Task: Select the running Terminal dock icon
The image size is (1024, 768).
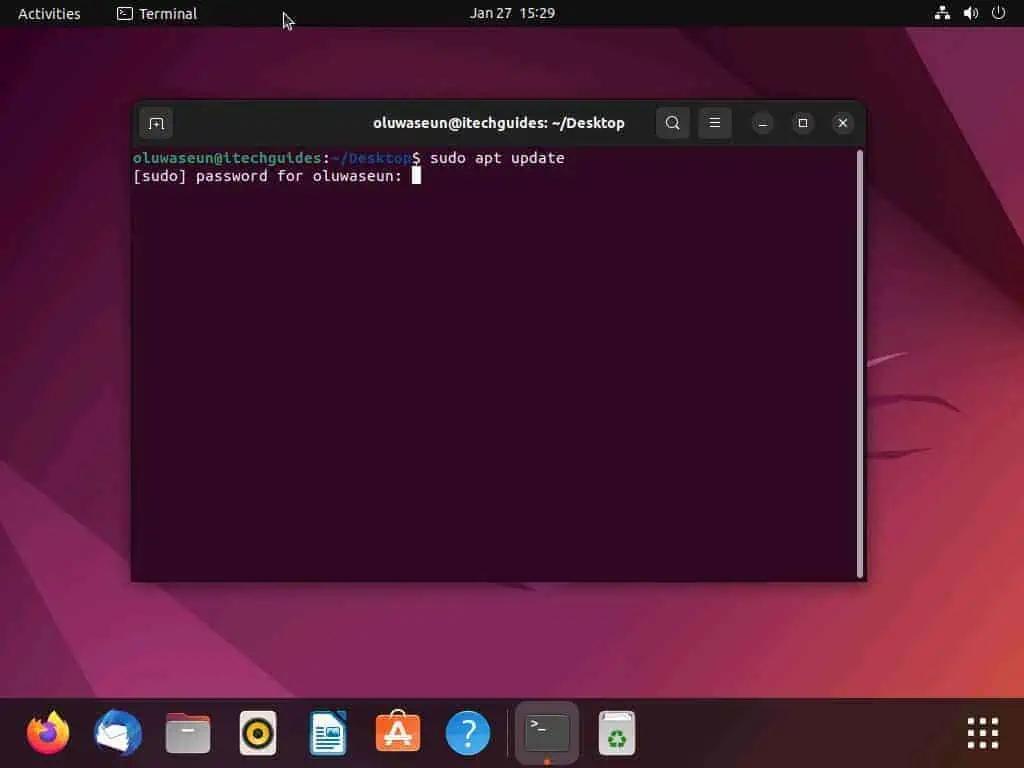Action: coord(545,732)
